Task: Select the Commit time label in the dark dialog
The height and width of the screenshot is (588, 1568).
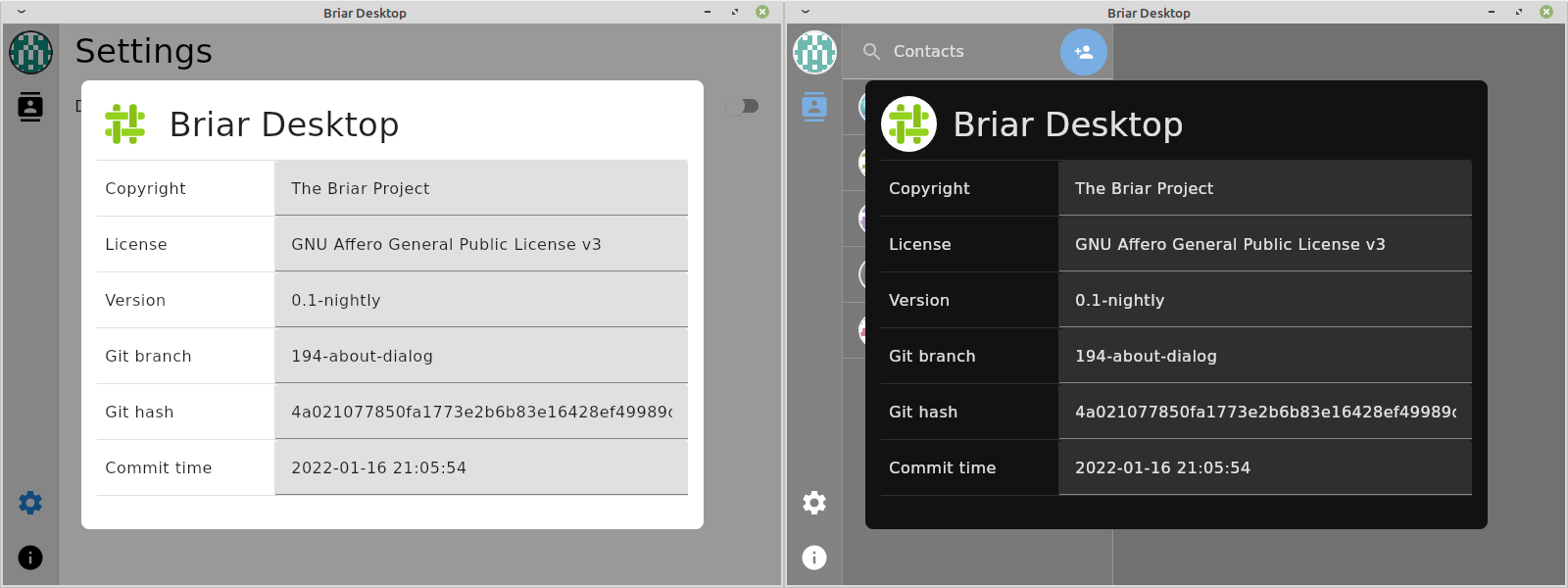Action: tap(942, 467)
